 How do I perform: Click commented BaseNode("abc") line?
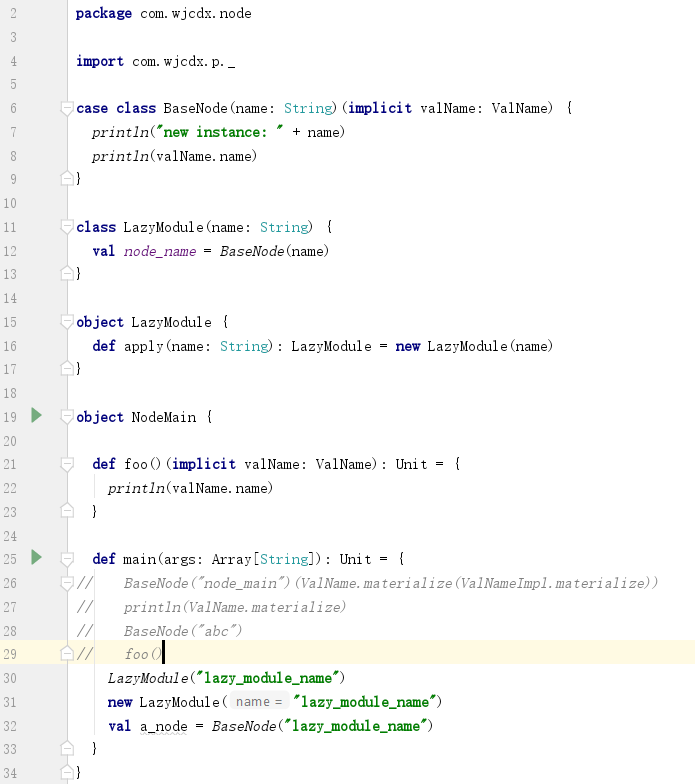tap(183, 631)
